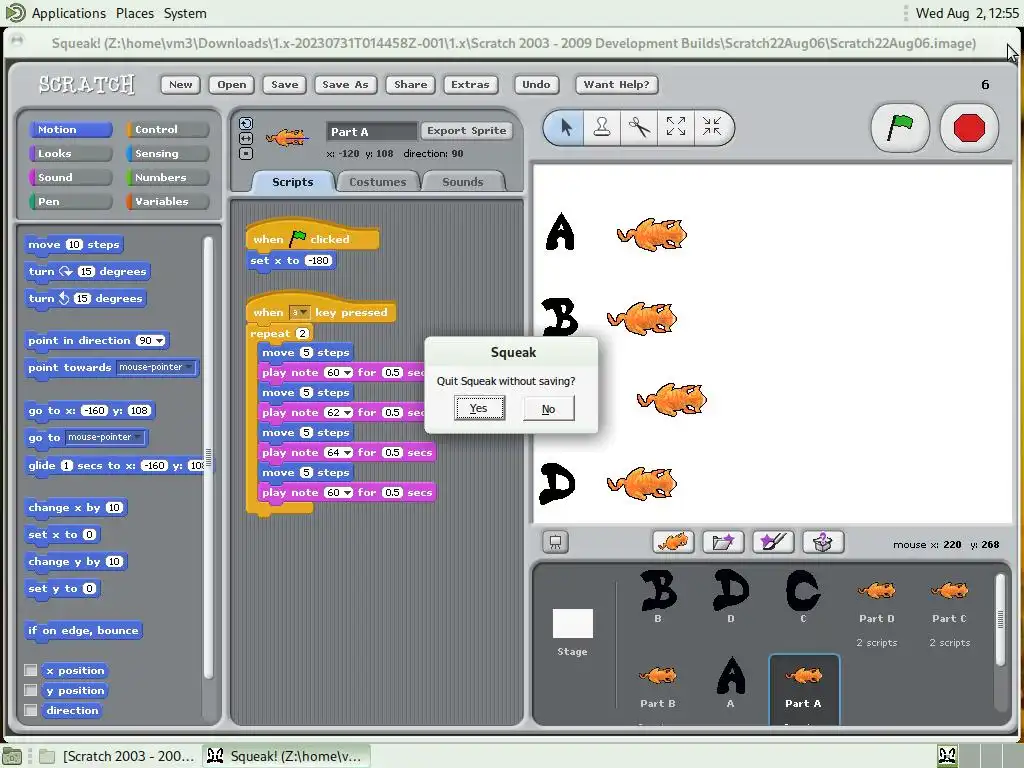Click No in the Squeak dialog
1024x768 pixels.
pyautogui.click(x=549, y=409)
